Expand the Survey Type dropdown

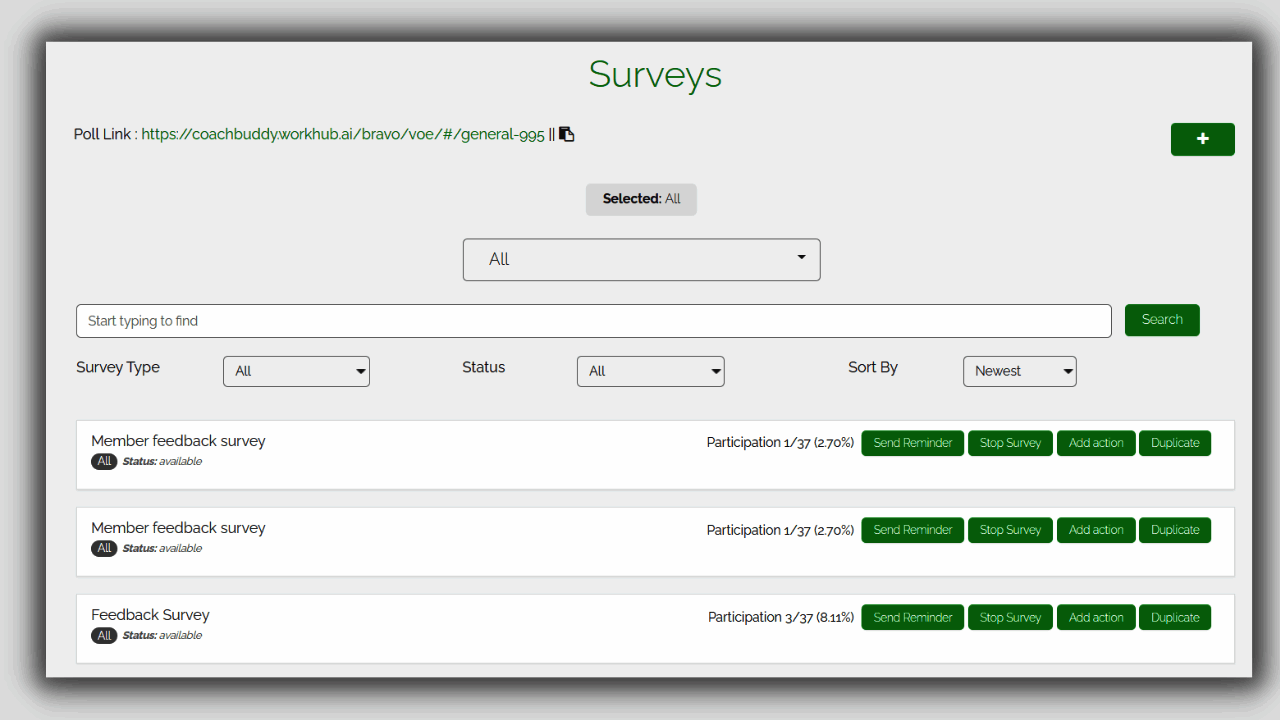coord(296,371)
